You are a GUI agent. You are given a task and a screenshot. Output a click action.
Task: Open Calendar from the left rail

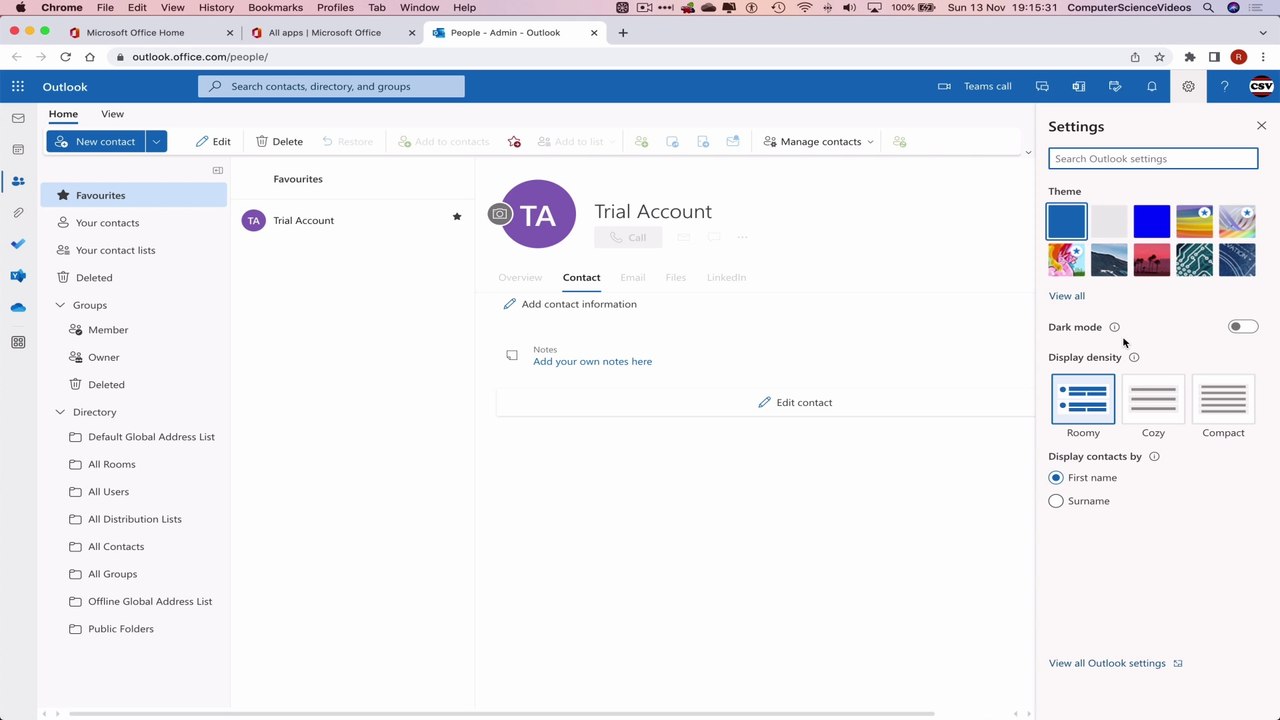coord(18,150)
